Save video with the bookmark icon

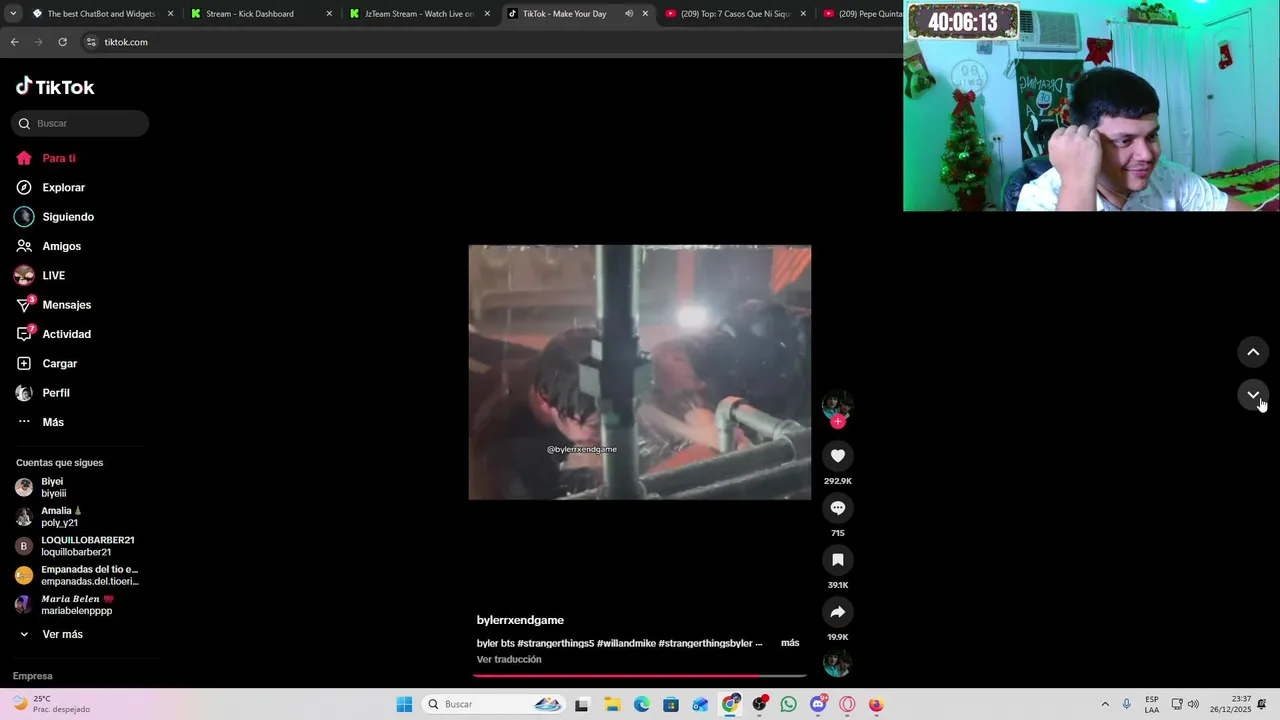pos(838,560)
